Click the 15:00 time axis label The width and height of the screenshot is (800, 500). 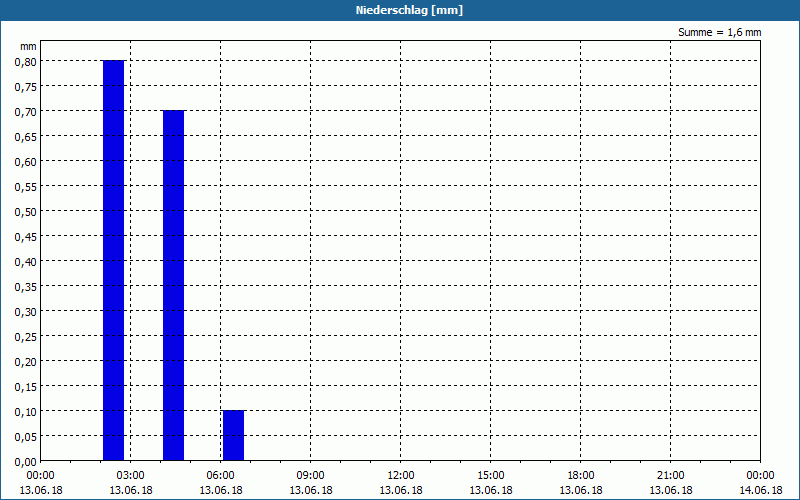[491, 475]
